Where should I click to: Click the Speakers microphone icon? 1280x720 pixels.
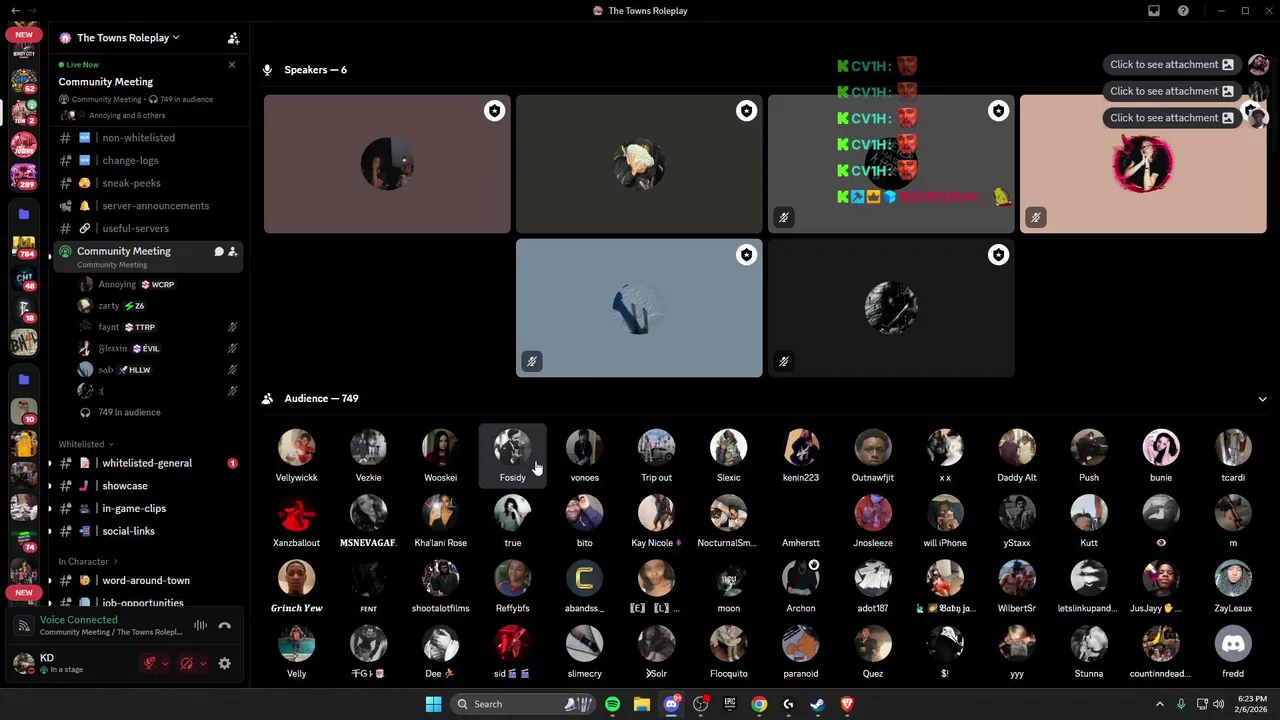267,70
